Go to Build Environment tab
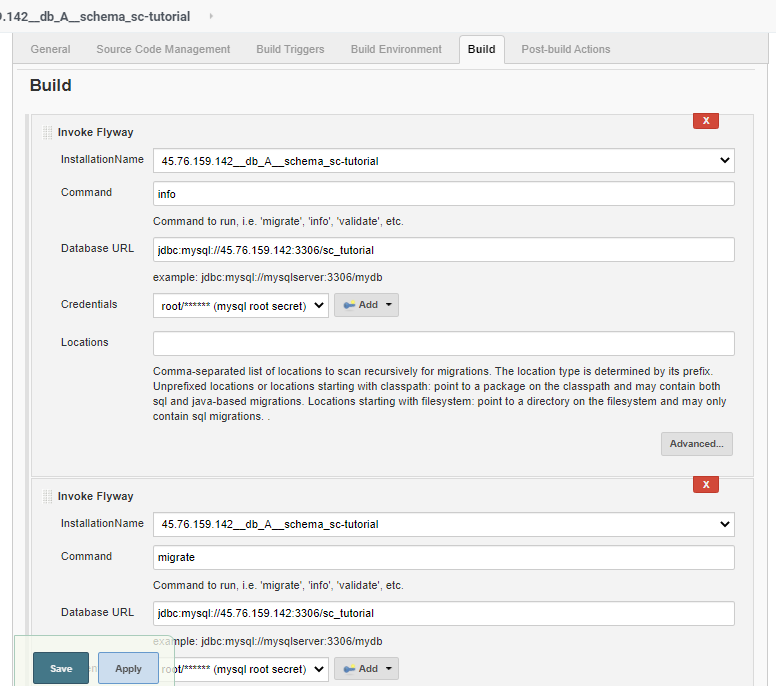 396,49
